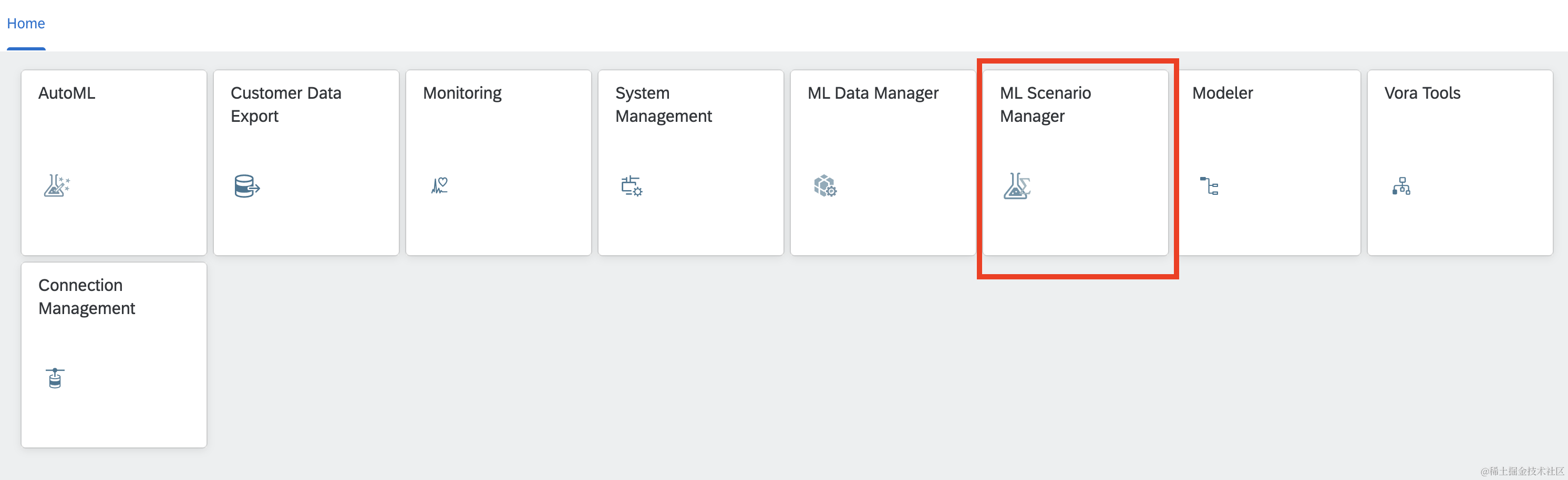The image size is (1568, 480).
Task: Open ML Scenario Manager tile title
Action: pos(1045,105)
